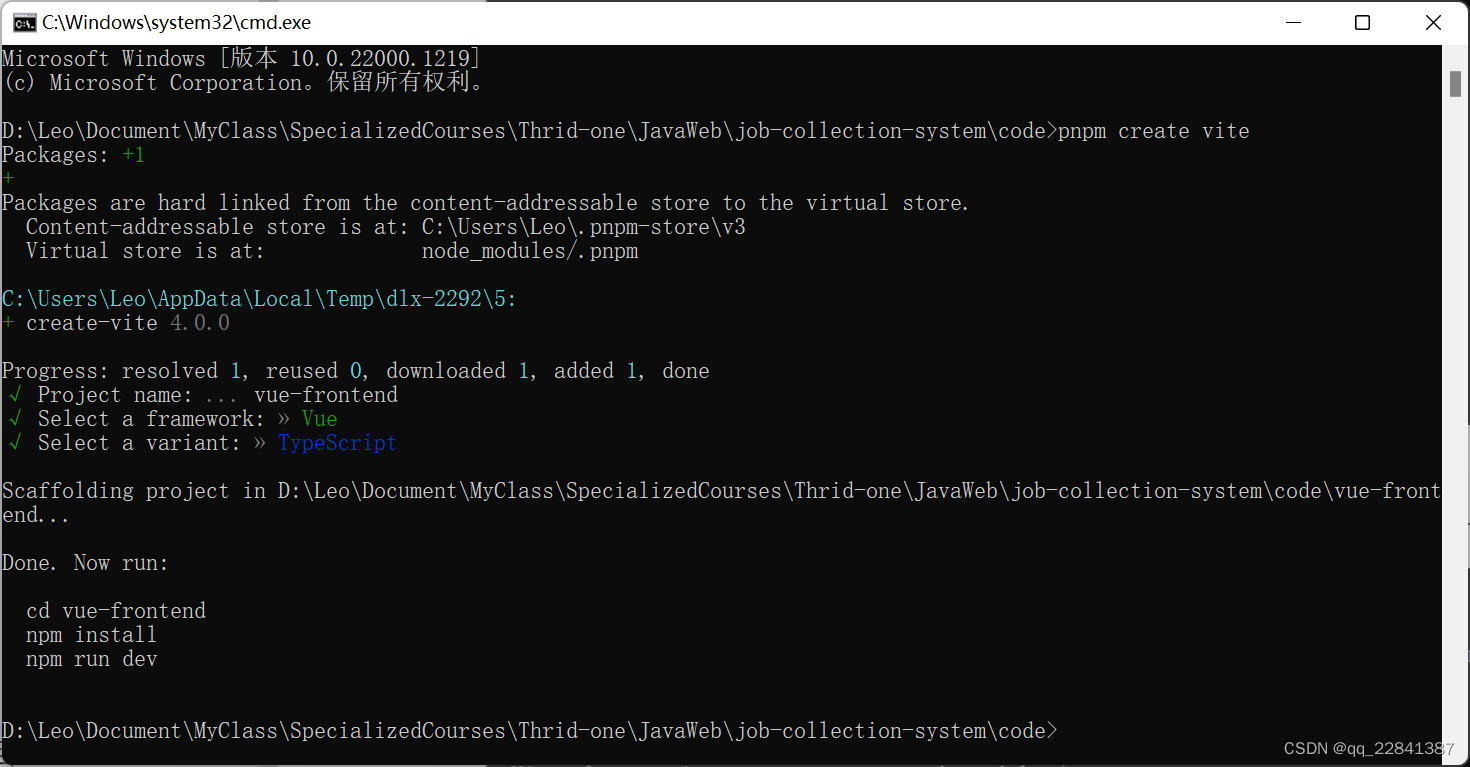Click the 'Done. Now run:' line
The width and height of the screenshot is (1470, 767).
pos(86,563)
